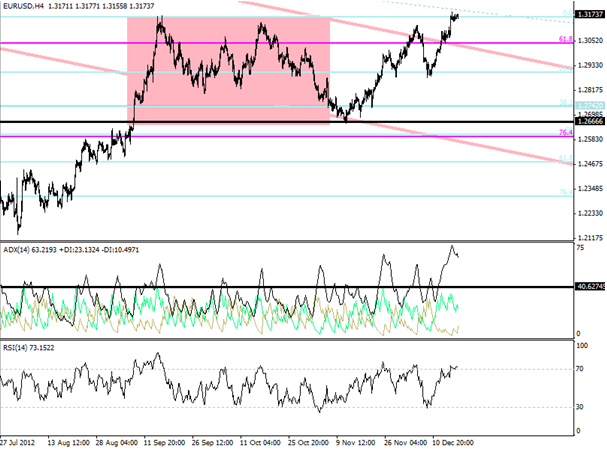Click the ADX(14) indicator label

tap(71, 250)
